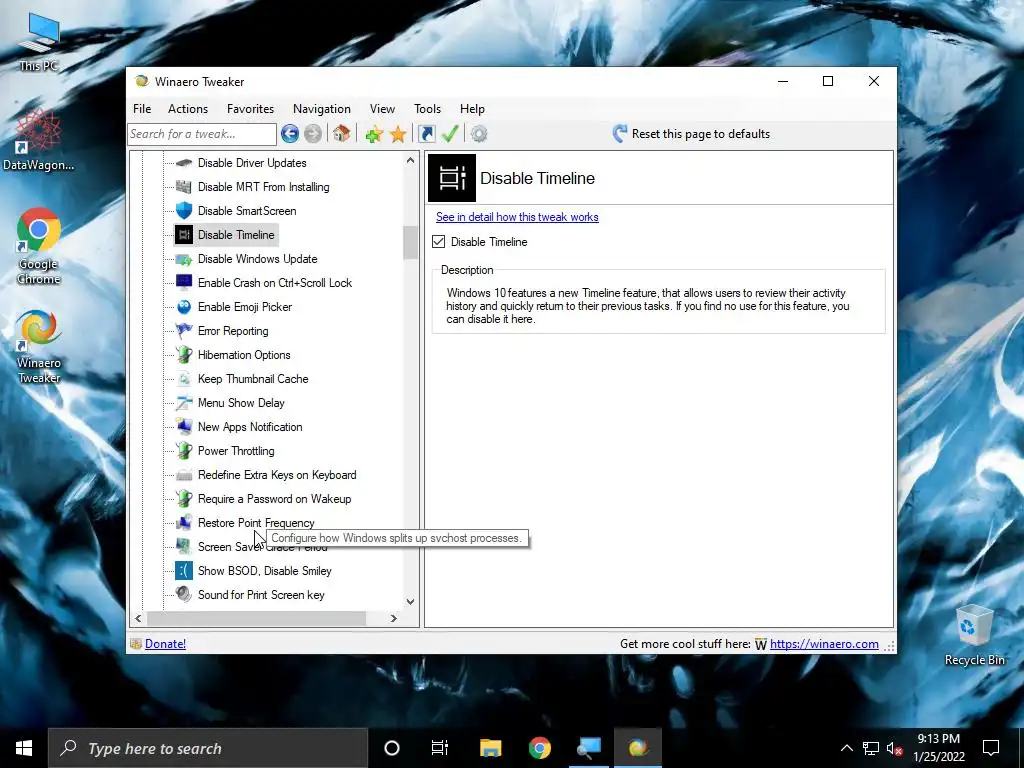Click the Forward navigation arrow in toolbar
This screenshot has width=1024, height=768.
(x=313, y=134)
